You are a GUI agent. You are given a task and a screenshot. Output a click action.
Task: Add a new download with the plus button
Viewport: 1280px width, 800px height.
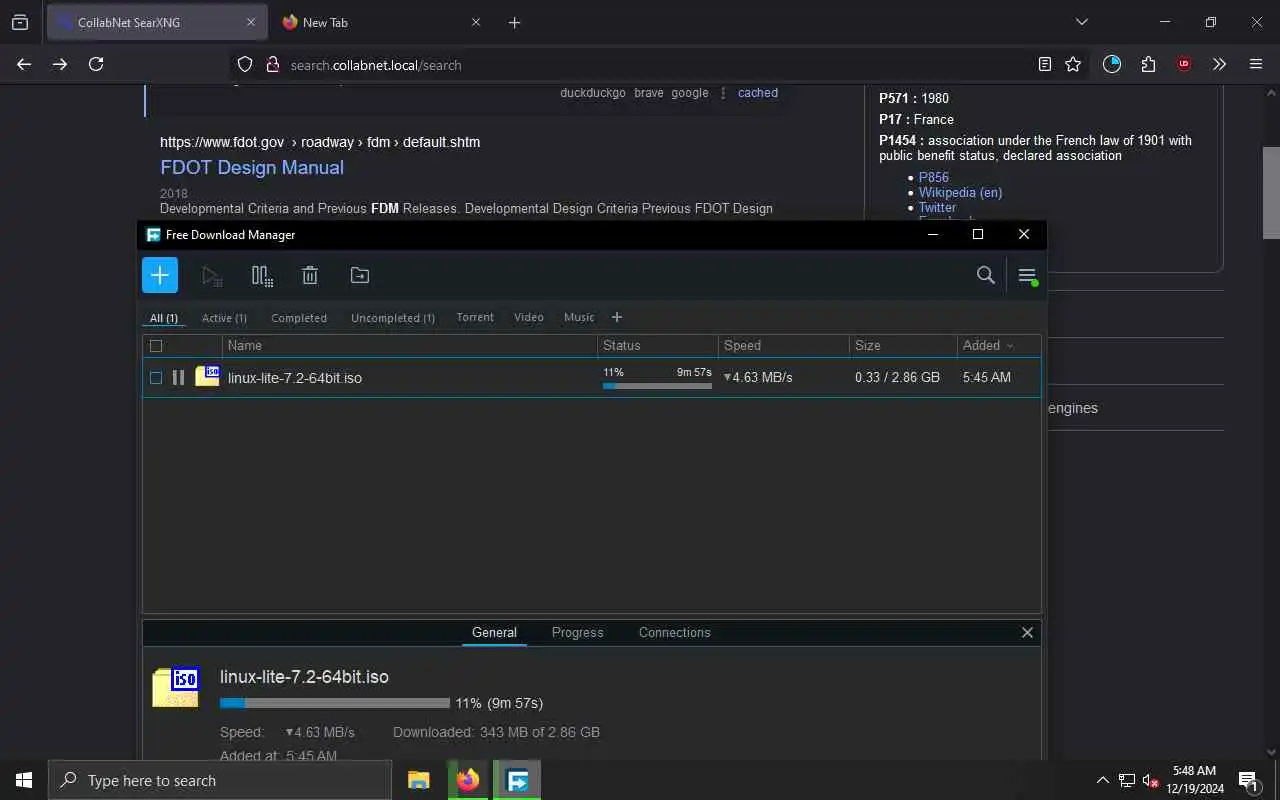tap(160, 275)
